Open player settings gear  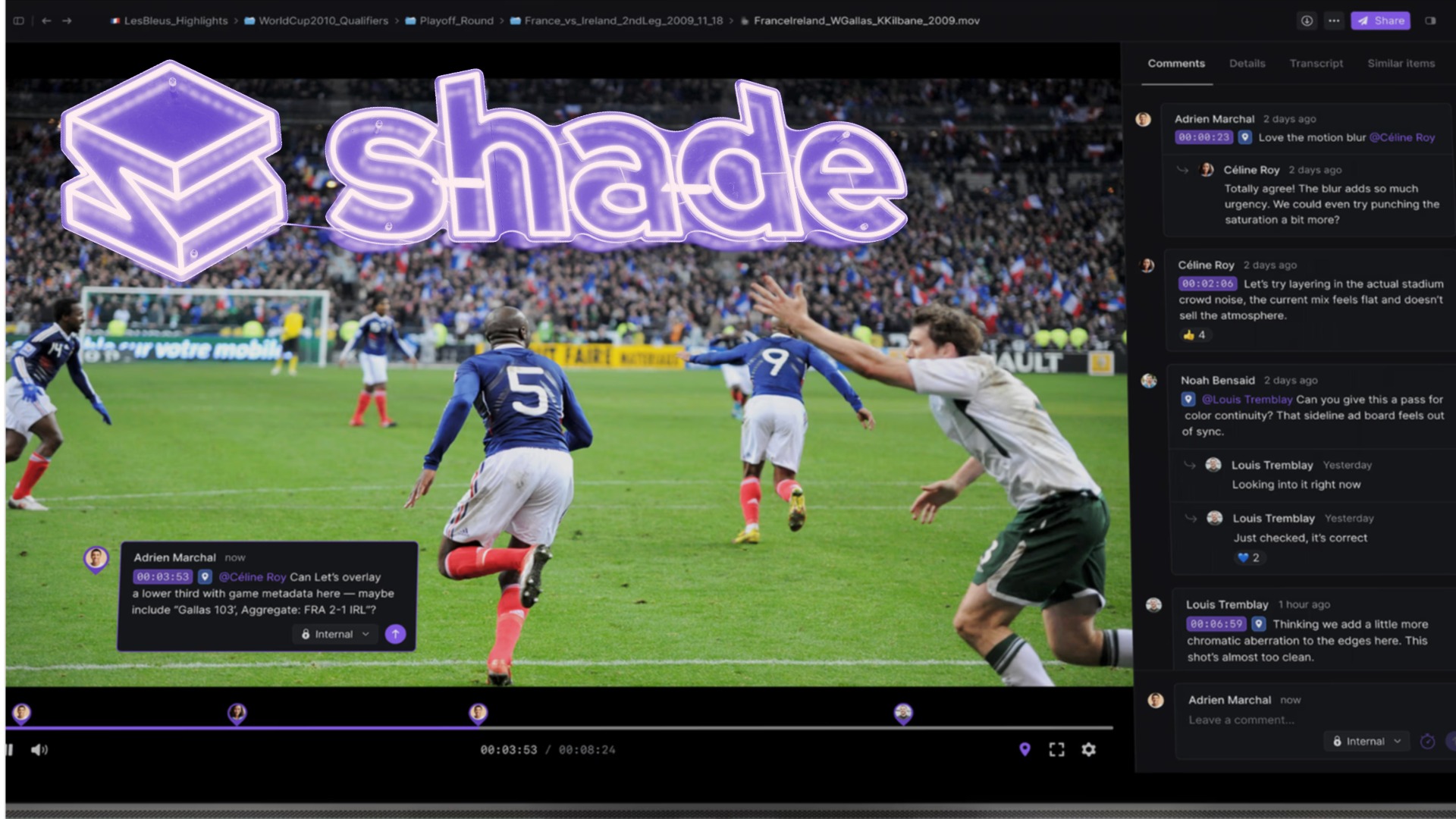[x=1088, y=750]
